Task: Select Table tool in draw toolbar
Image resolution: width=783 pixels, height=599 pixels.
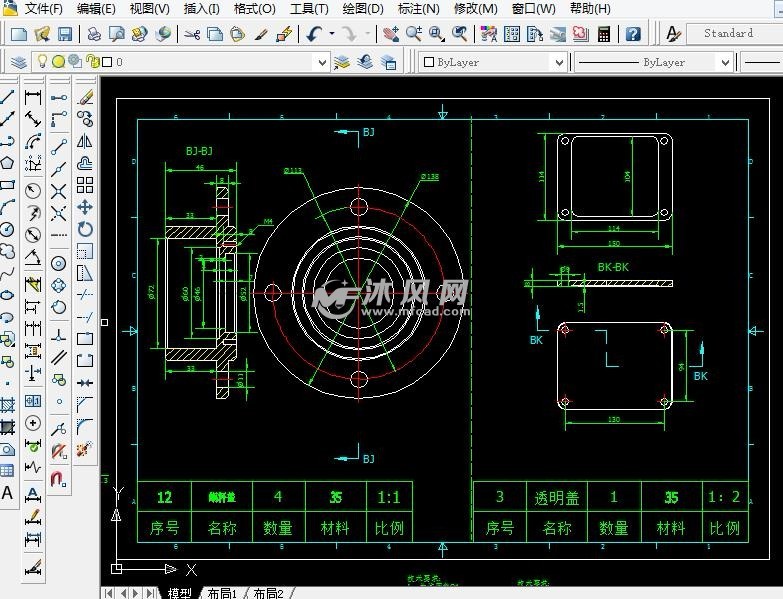Action: tap(7, 470)
